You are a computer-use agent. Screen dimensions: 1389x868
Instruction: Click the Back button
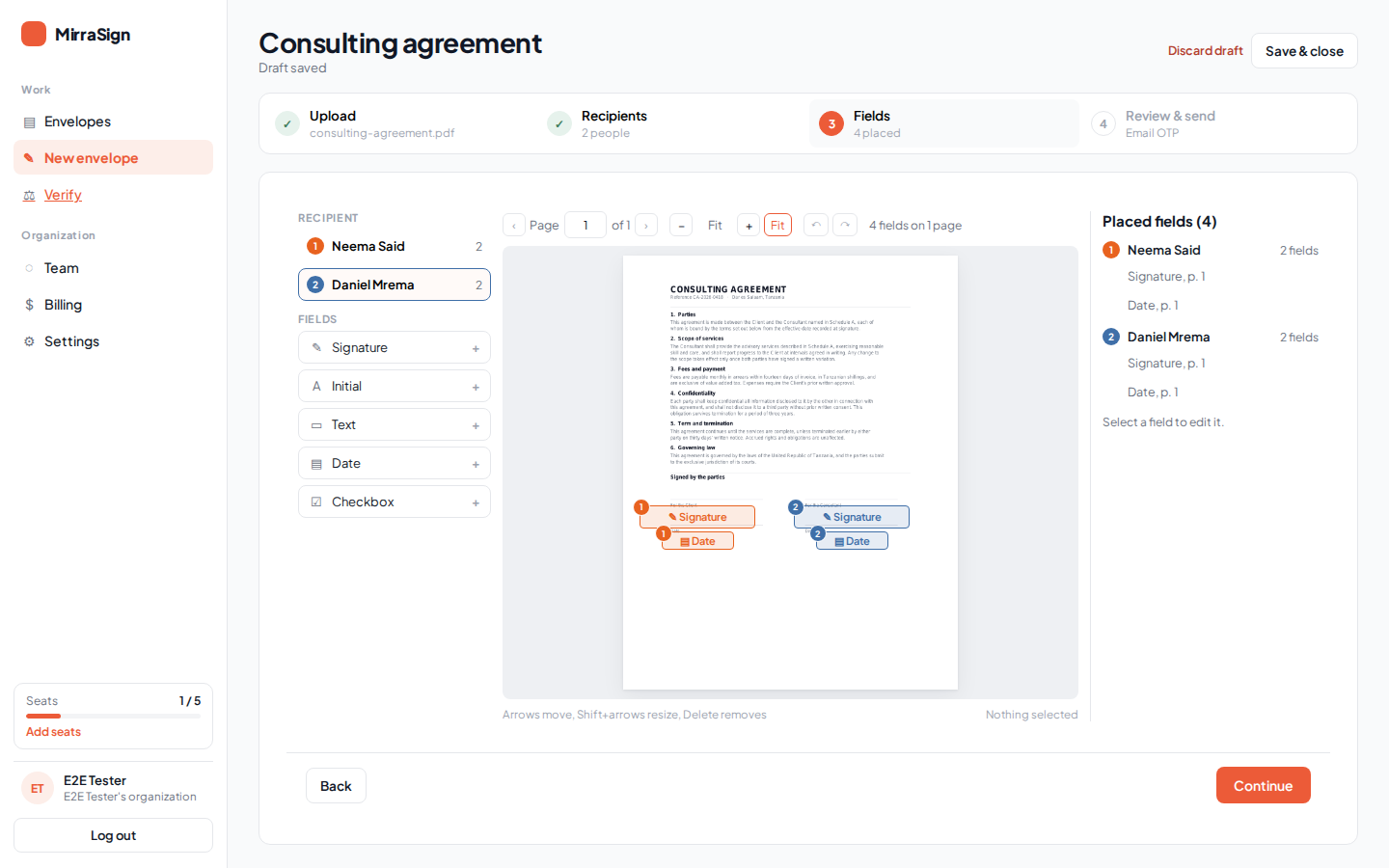[336, 786]
